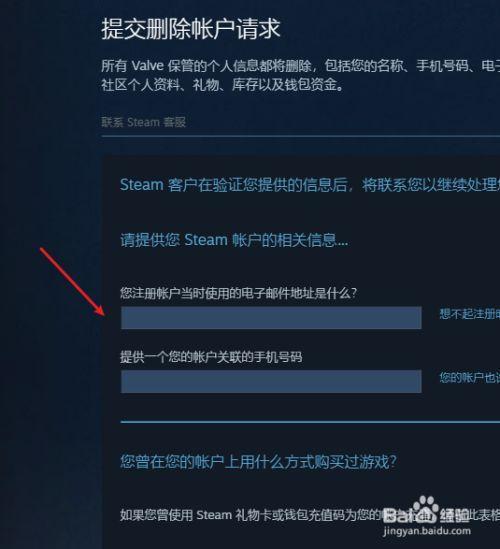This screenshot has height=549, width=500.
Task: Click the red arrow annotation
Action: click(x=72, y=281)
